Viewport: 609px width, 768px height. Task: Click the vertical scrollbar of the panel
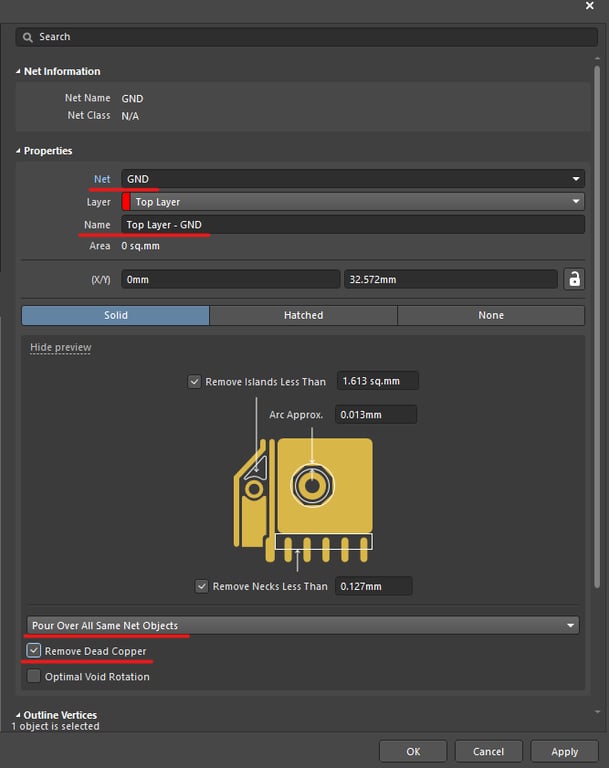pyautogui.click(x=597, y=326)
